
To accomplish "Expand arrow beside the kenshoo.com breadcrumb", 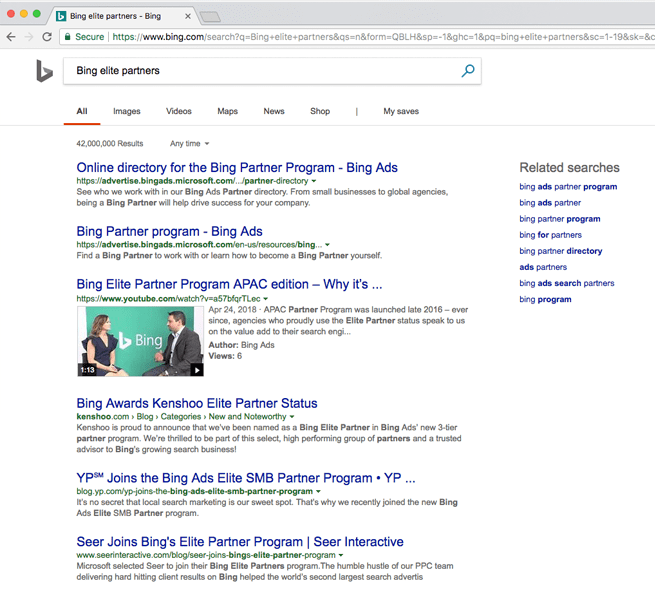I will point(292,417).
